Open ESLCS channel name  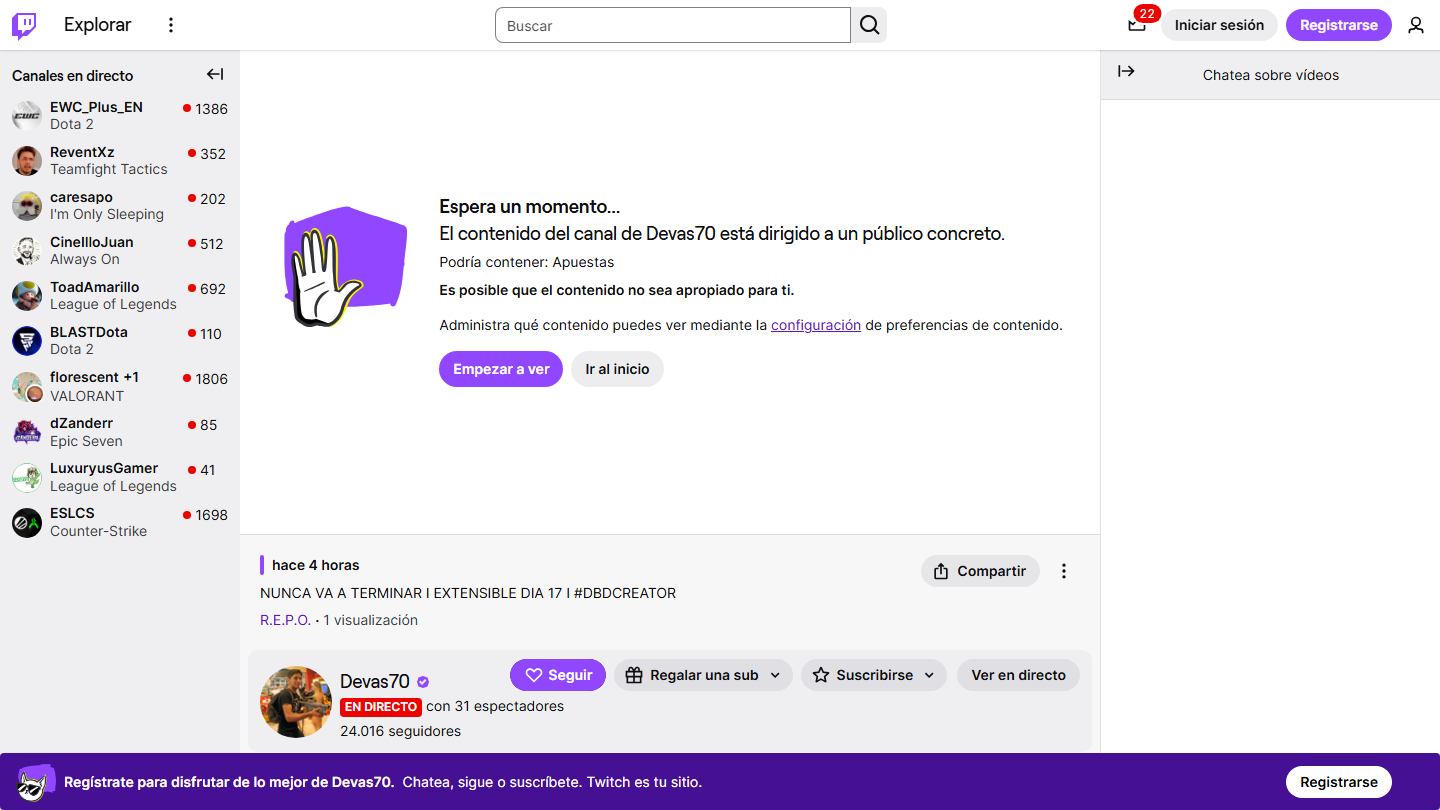[x=72, y=513]
